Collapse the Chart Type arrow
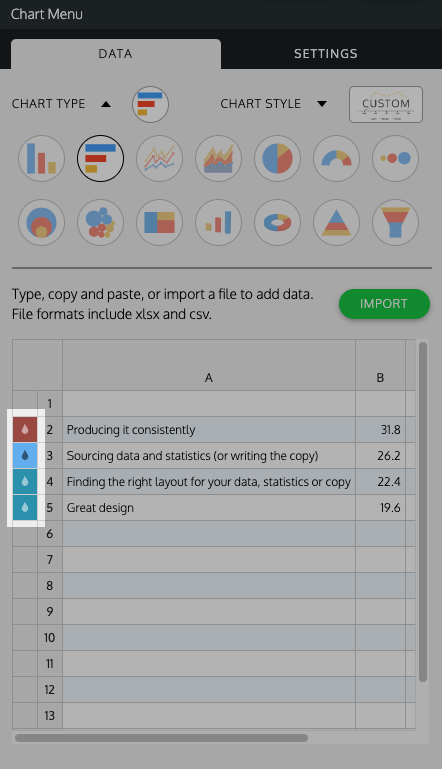Image resolution: width=442 pixels, height=769 pixels. pos(106,104)
